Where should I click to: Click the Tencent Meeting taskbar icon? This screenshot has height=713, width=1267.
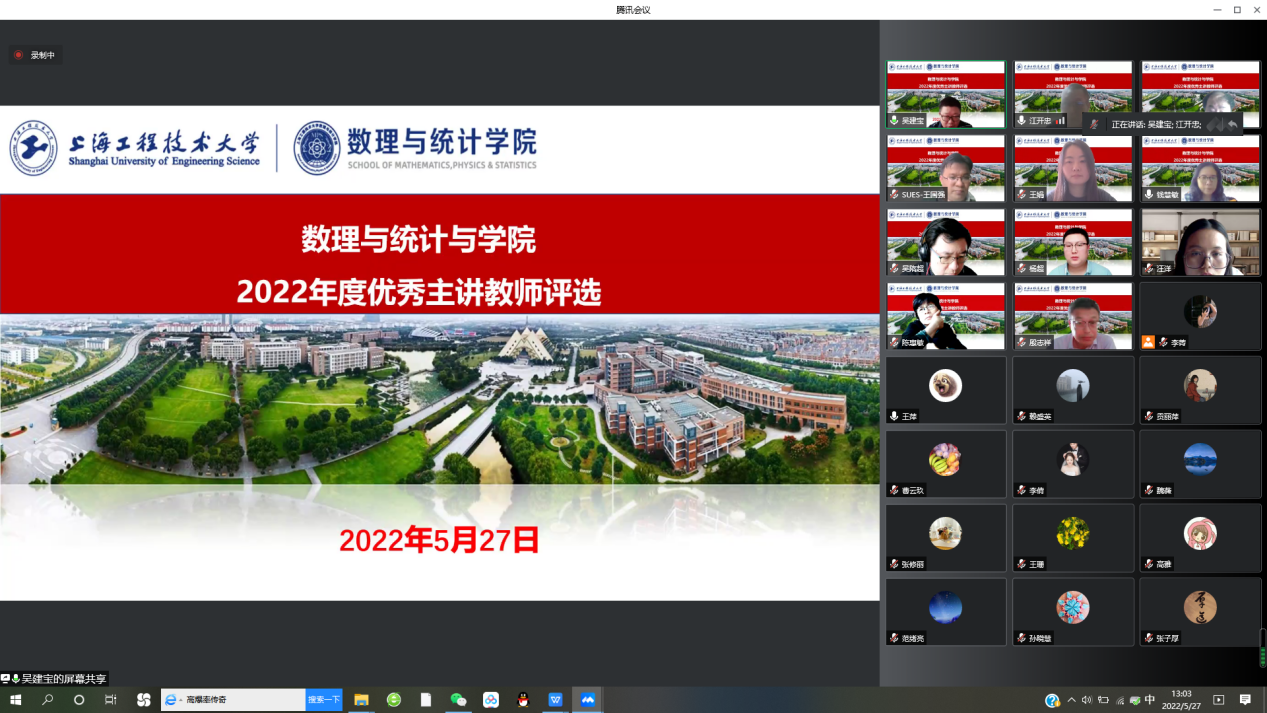(588, 700)
